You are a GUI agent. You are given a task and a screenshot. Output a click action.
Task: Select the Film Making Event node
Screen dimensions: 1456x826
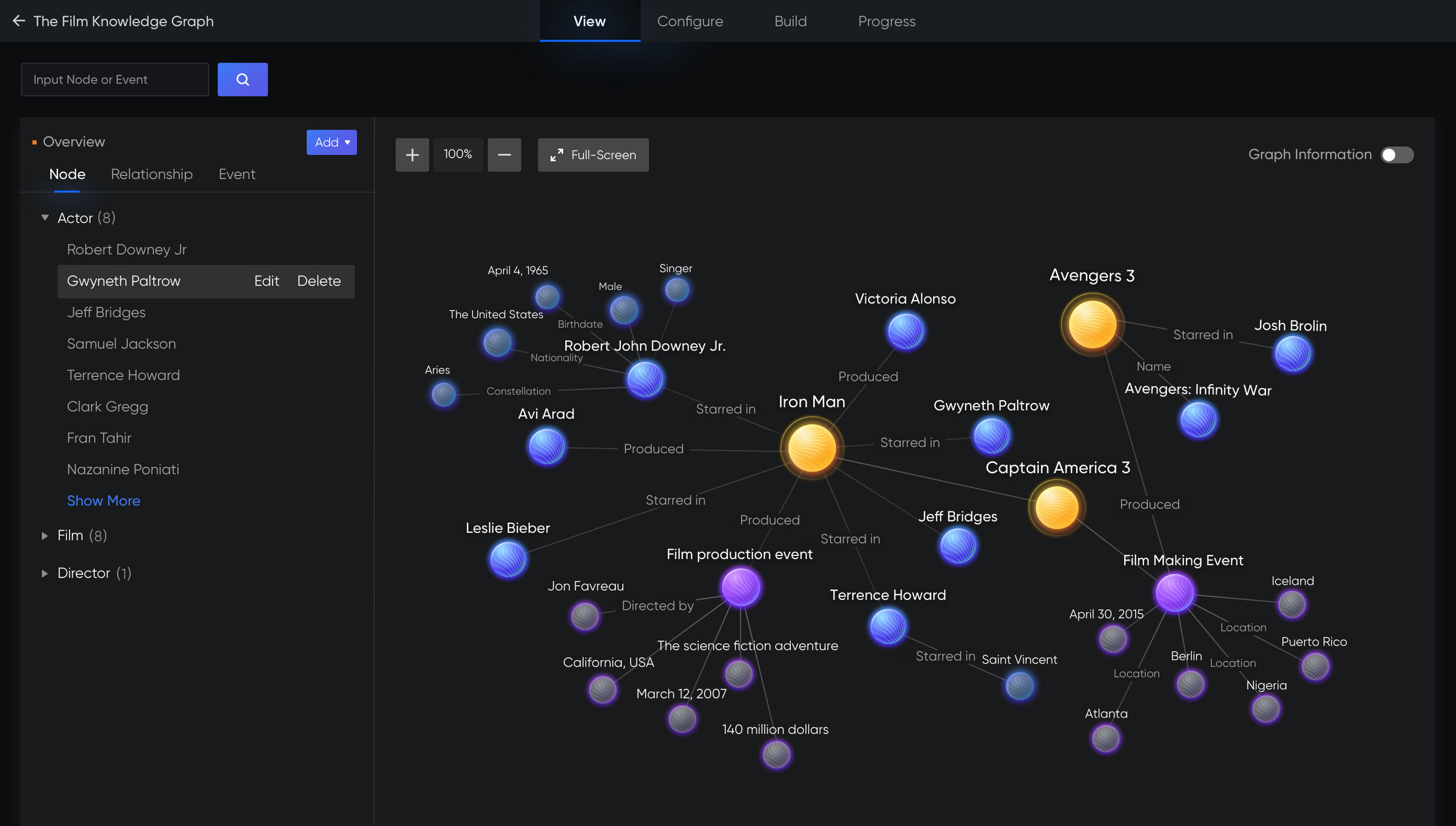coord(1175,593)
